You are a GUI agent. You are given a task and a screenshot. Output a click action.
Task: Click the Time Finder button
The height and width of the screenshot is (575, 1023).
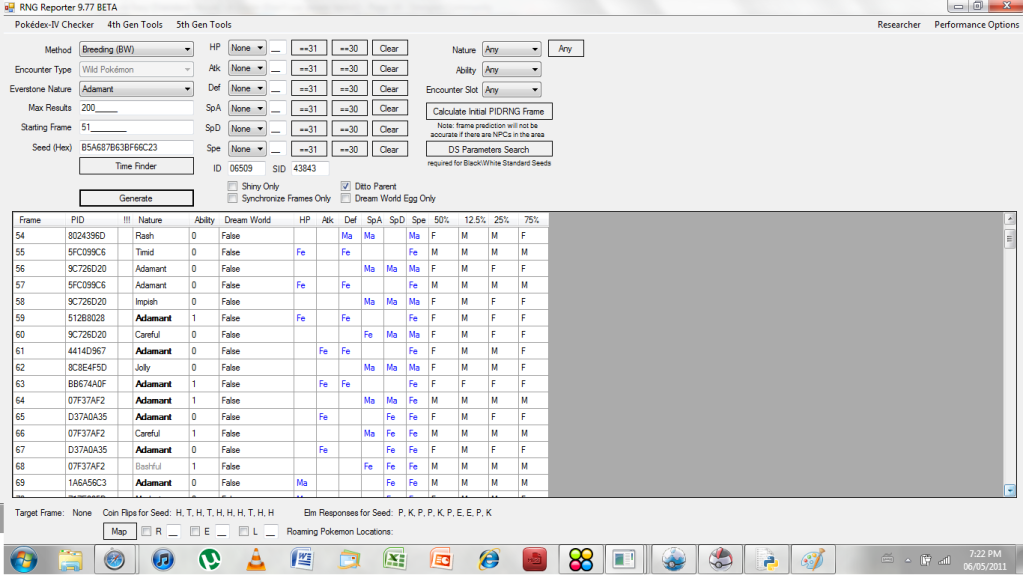136,166
